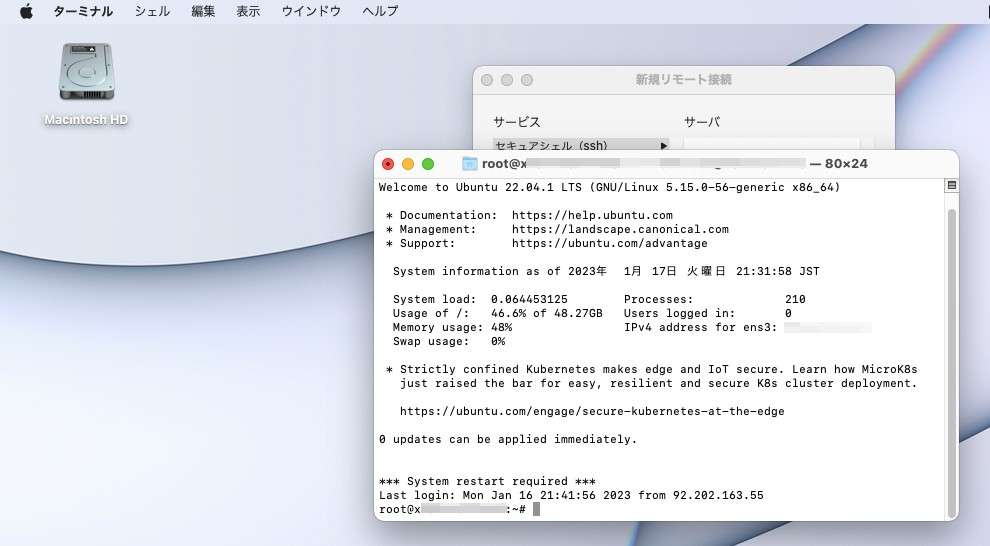990x546 pixels.
Task: Click the https://landscape.canonical.com URL
Action: (620, 229)
